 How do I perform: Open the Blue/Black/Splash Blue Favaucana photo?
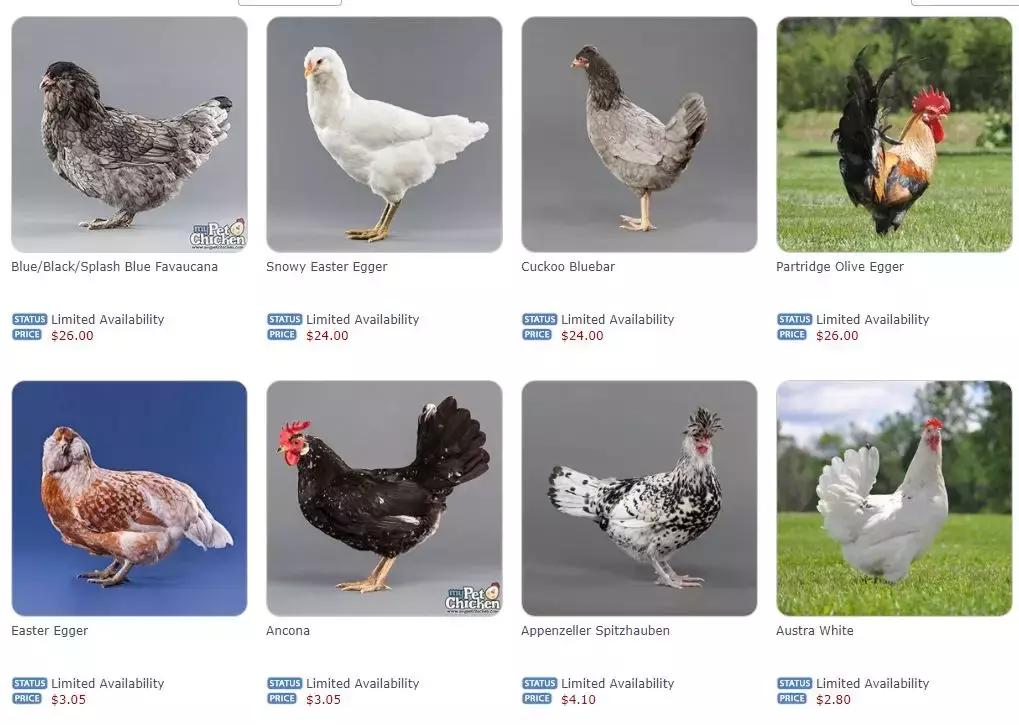point(129,134)
